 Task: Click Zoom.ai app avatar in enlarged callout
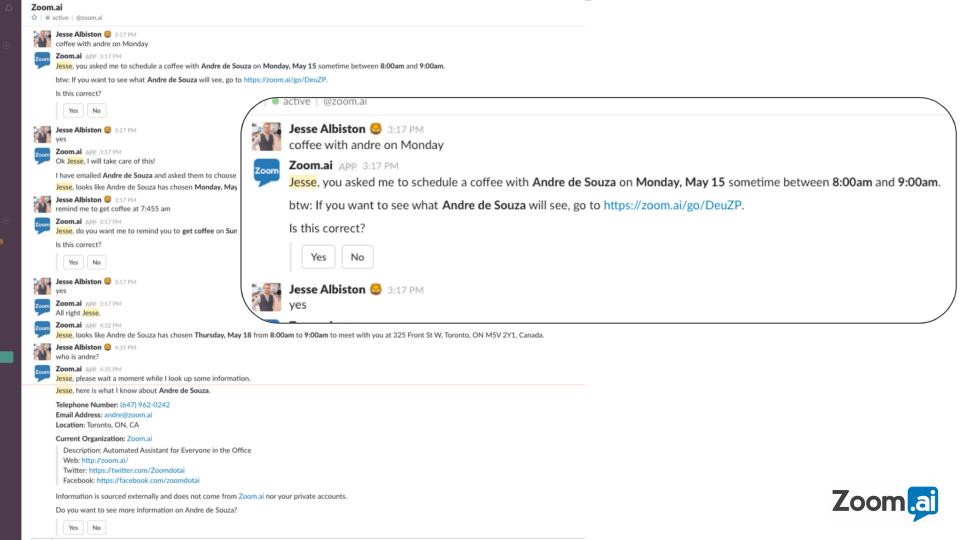point(266,172)
